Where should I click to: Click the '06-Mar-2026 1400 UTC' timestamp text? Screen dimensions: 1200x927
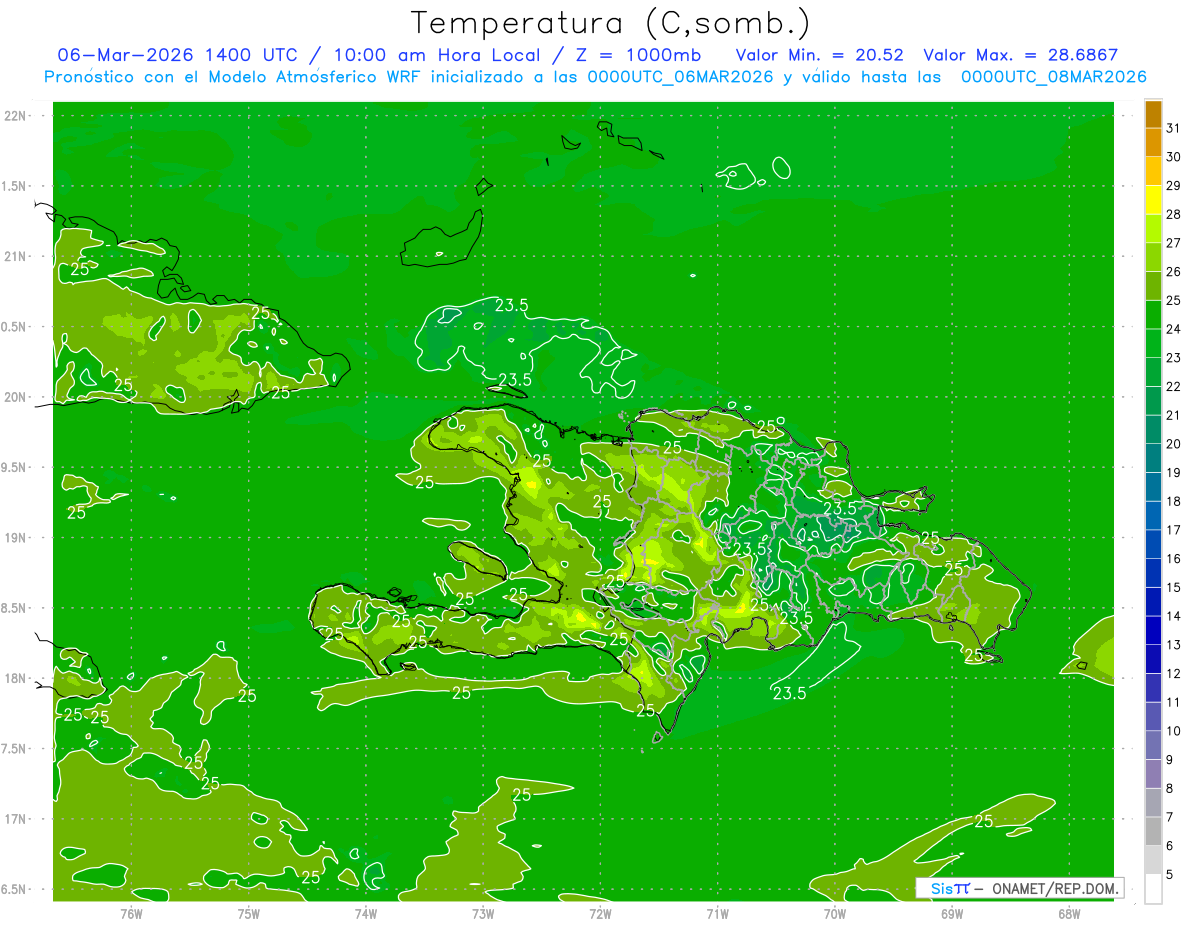177,55
